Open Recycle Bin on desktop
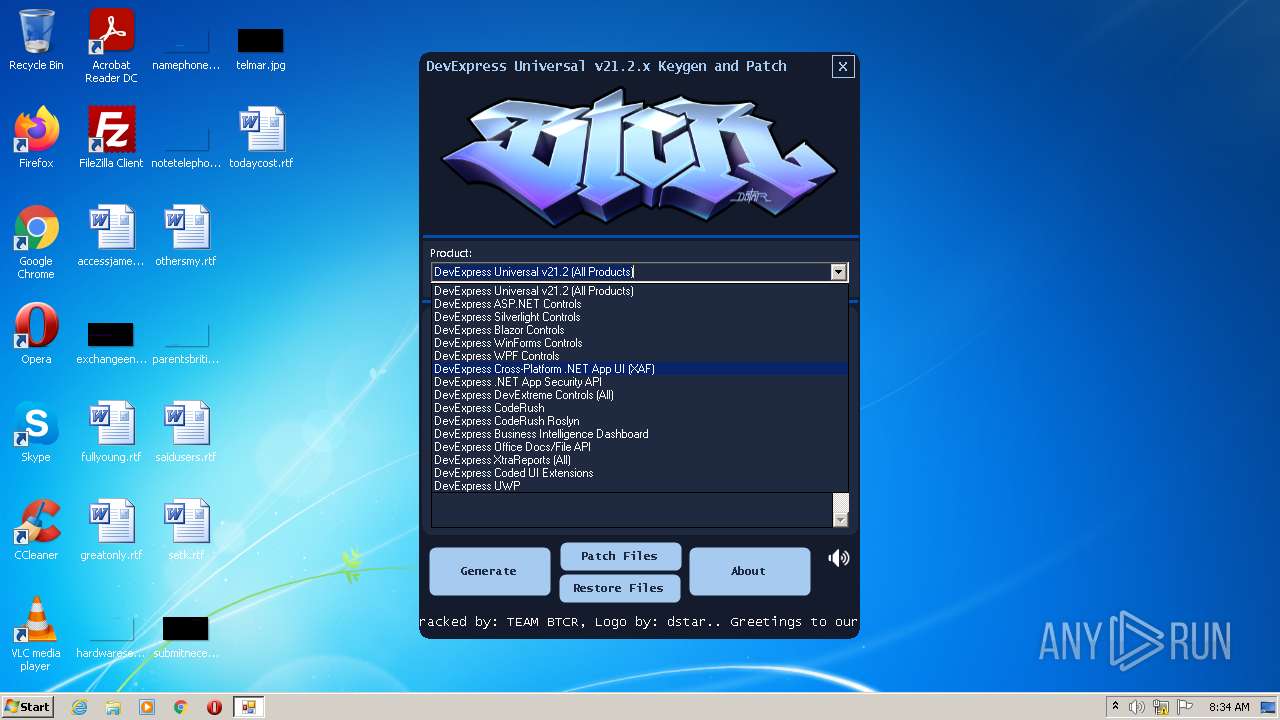Image resolution: width=1280 pixels, height=720 pixels. click(36, 41)
